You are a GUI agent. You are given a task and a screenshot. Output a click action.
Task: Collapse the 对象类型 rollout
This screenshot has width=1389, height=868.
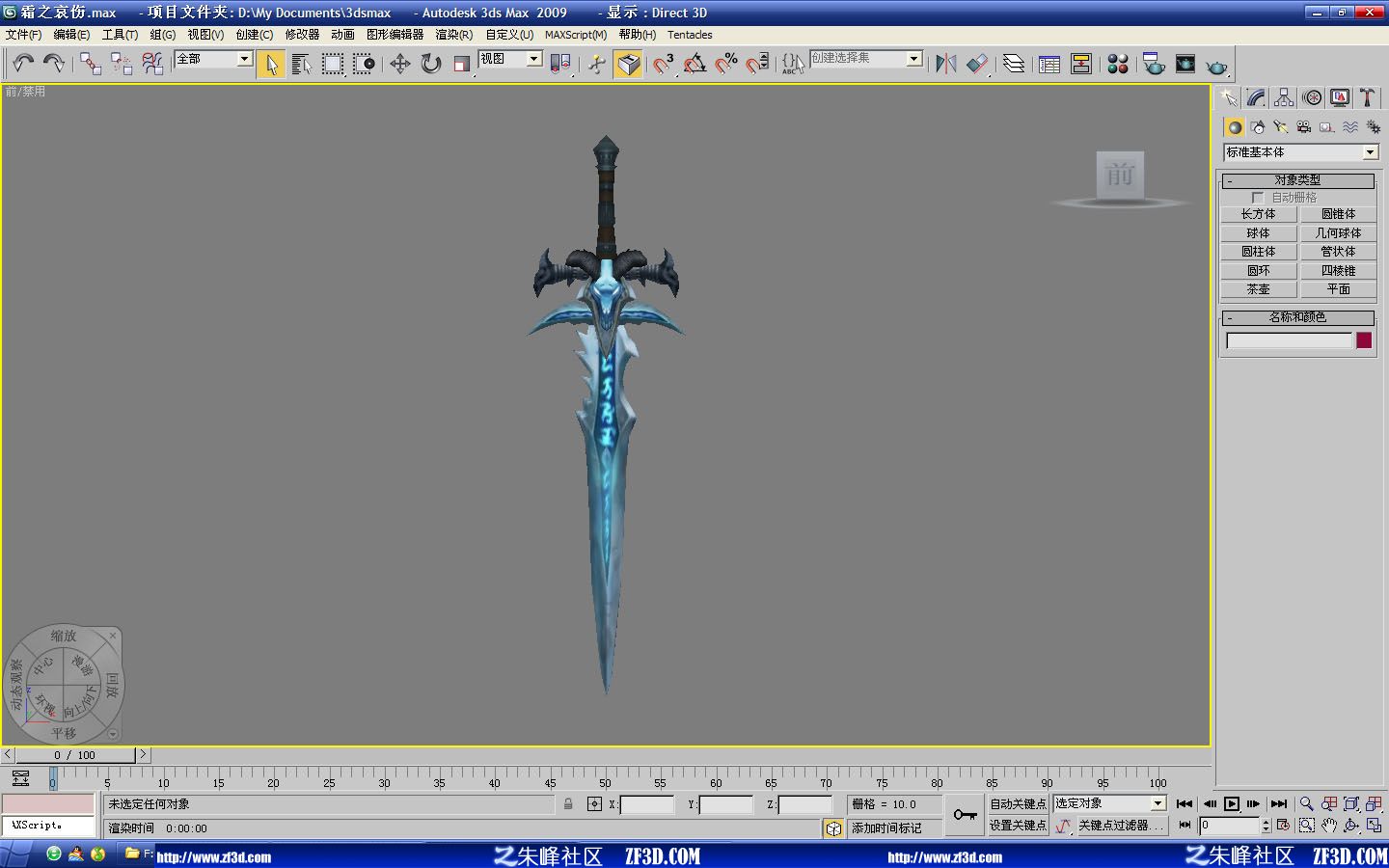[x=1297, y=180]
